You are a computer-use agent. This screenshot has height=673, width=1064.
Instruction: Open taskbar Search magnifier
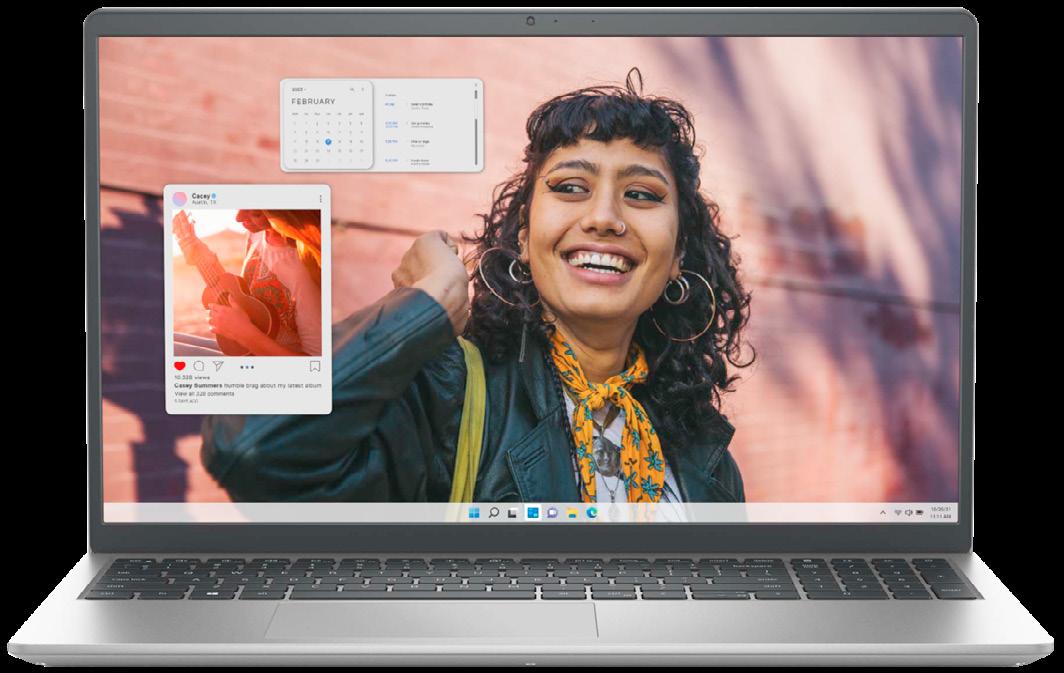[493, 513]
